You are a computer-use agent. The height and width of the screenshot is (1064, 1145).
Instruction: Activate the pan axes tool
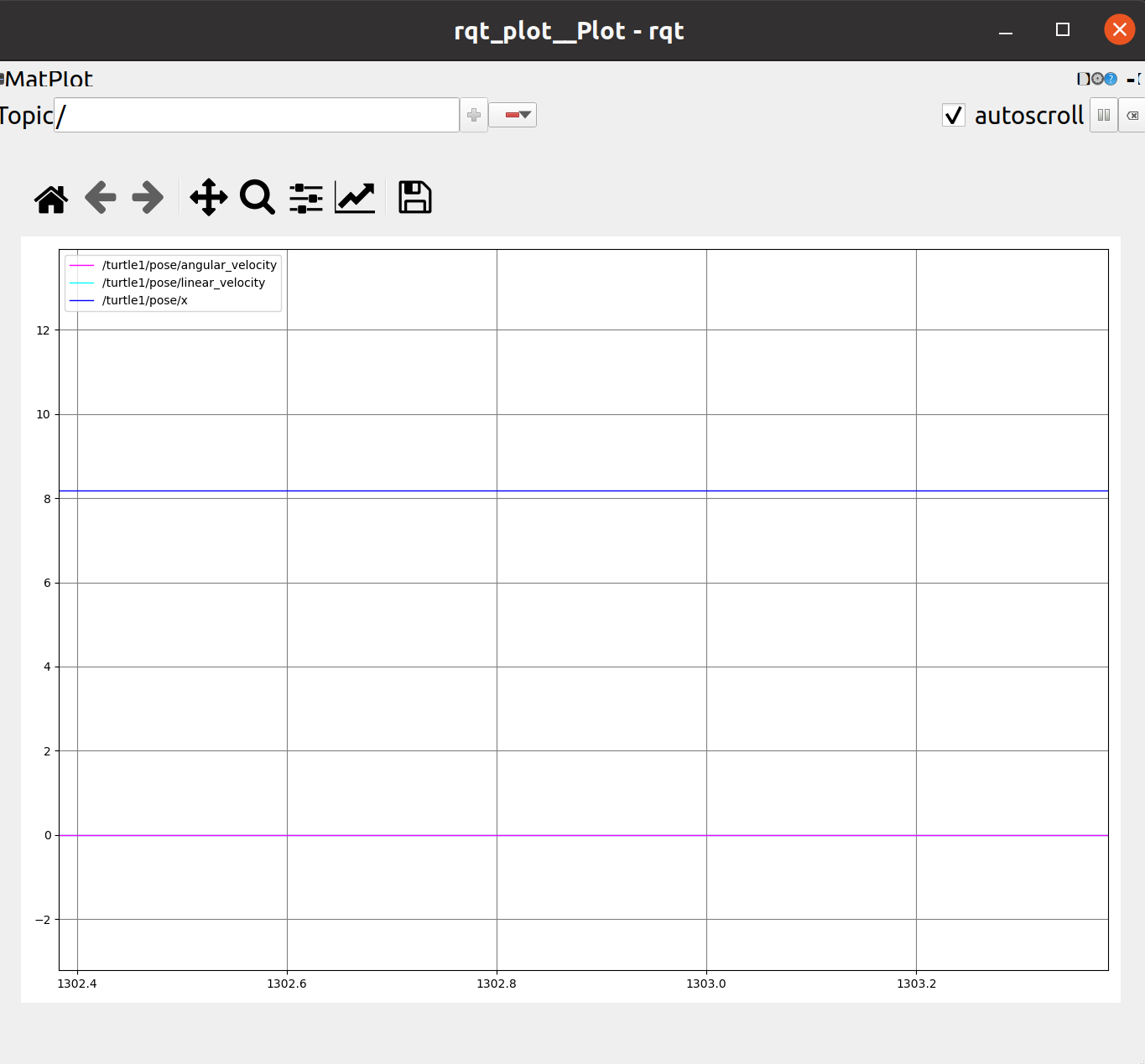coord(209,198)
